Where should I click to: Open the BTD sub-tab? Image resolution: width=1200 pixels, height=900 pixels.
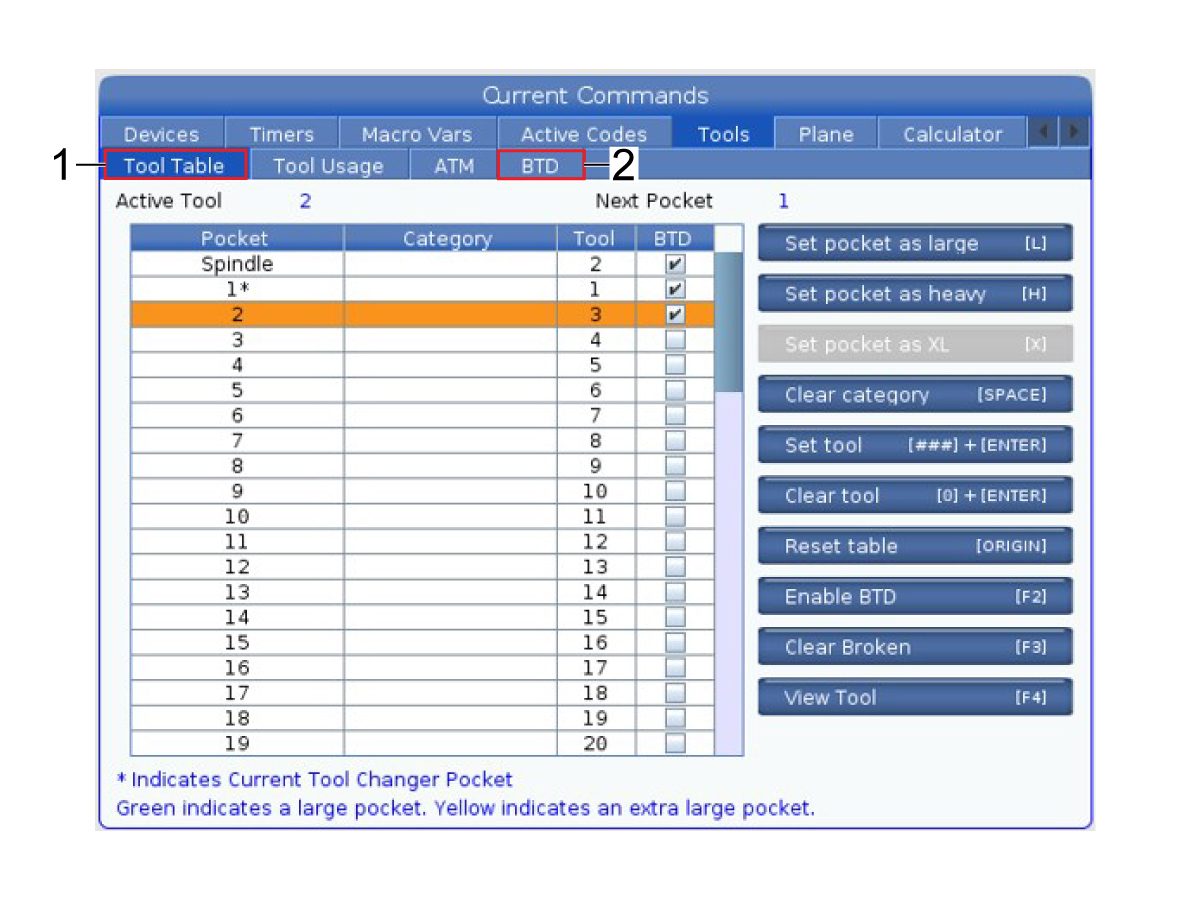(x=540, y=166)
